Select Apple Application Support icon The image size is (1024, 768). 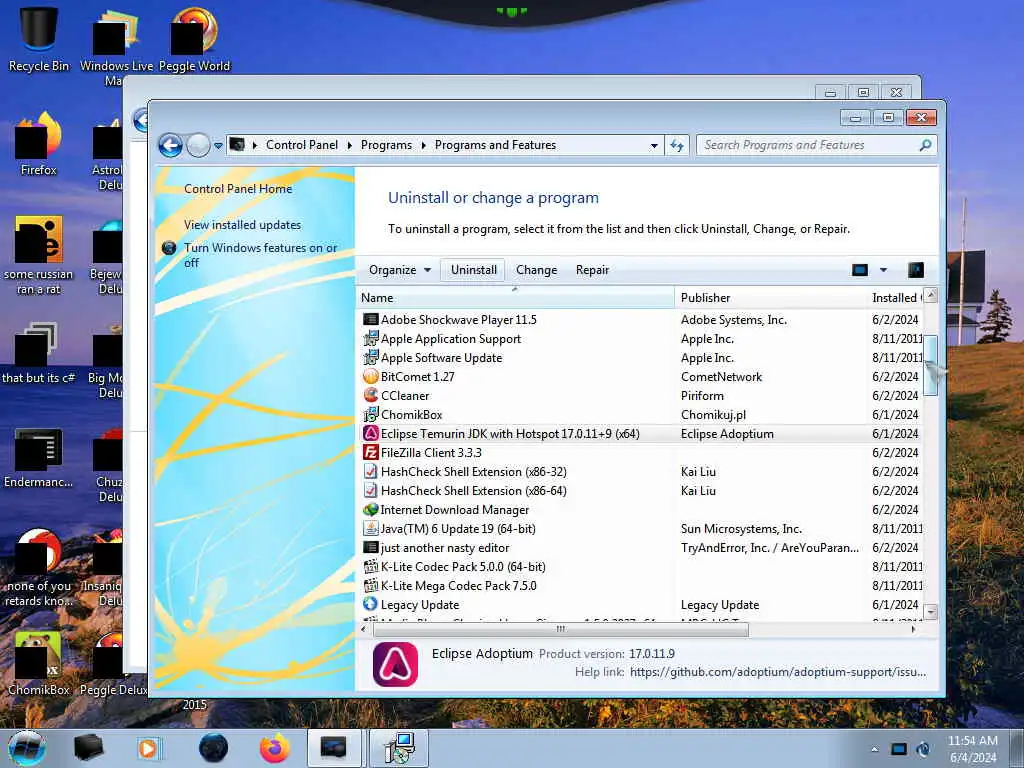click(371, 338)
